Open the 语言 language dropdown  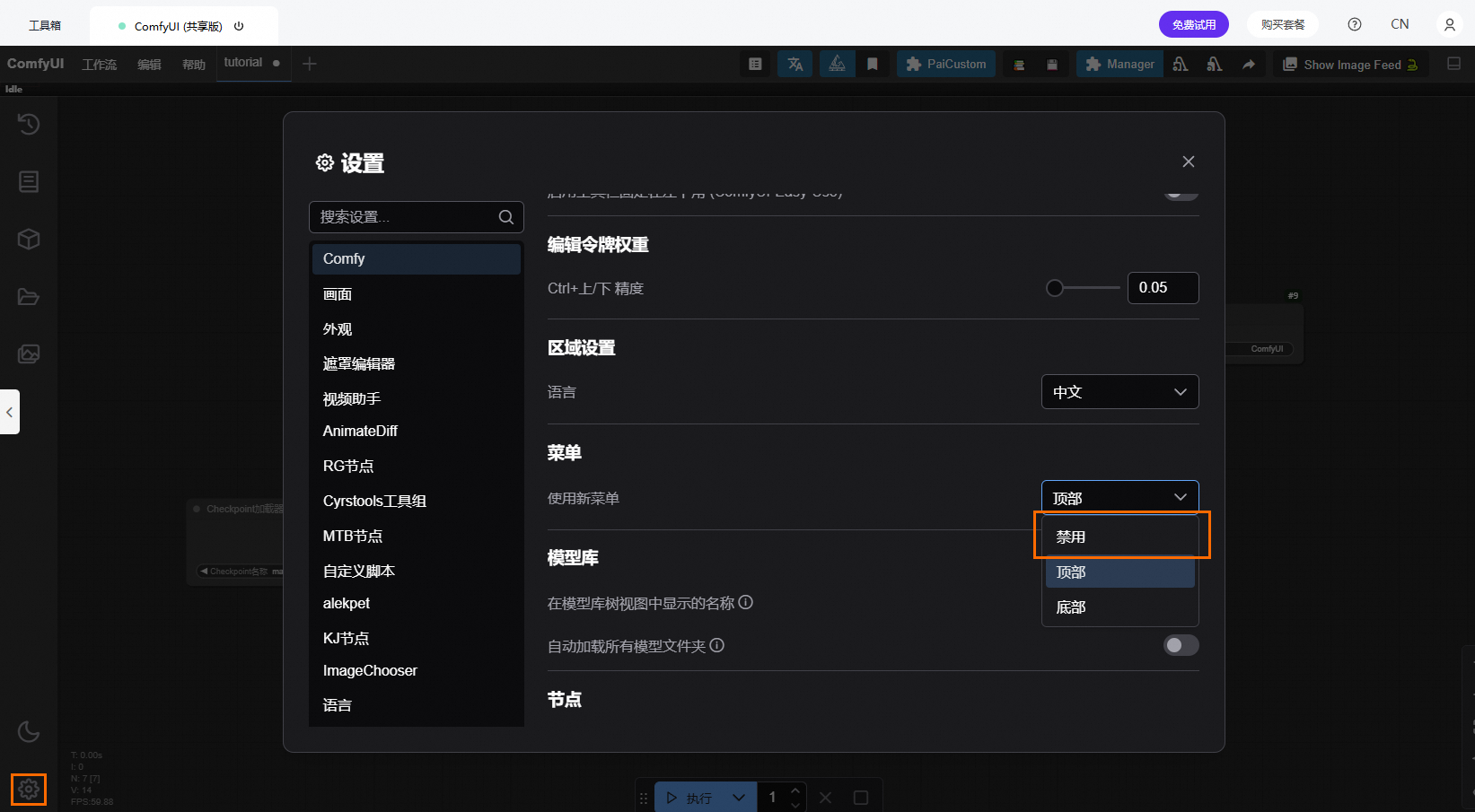coord(1119,392)
